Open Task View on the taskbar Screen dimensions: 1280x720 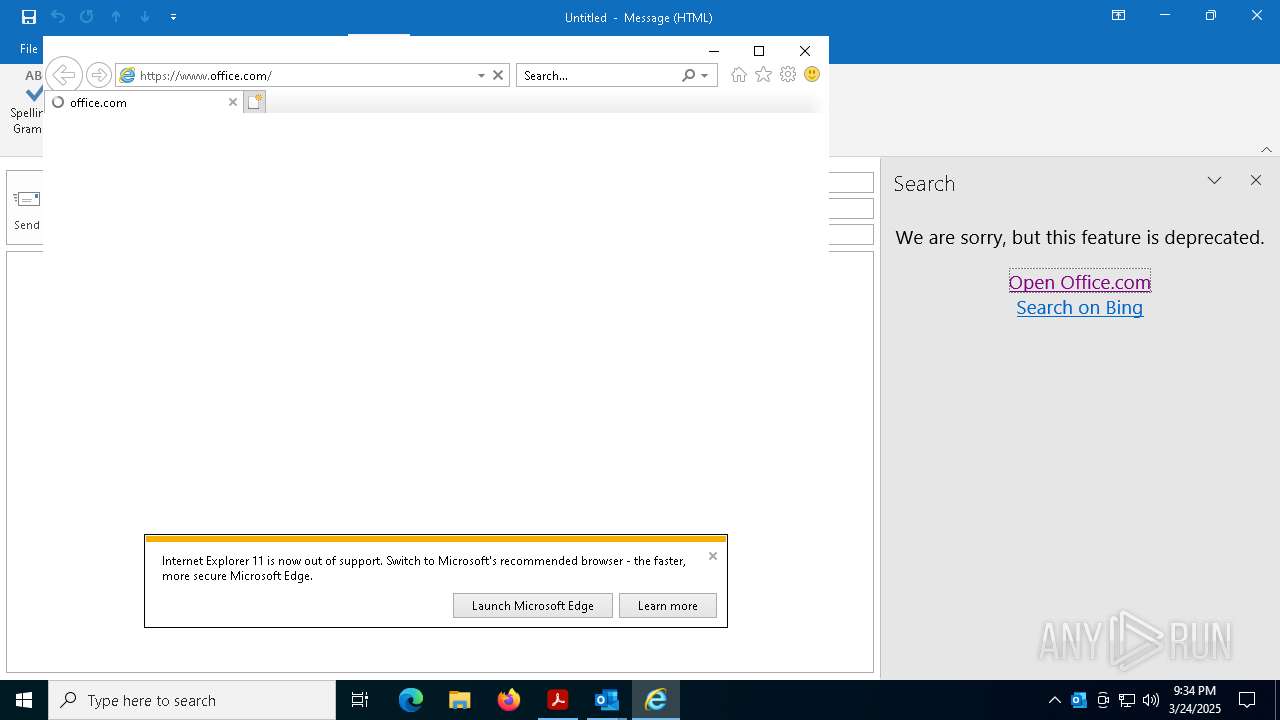click(x=360, y=700)
